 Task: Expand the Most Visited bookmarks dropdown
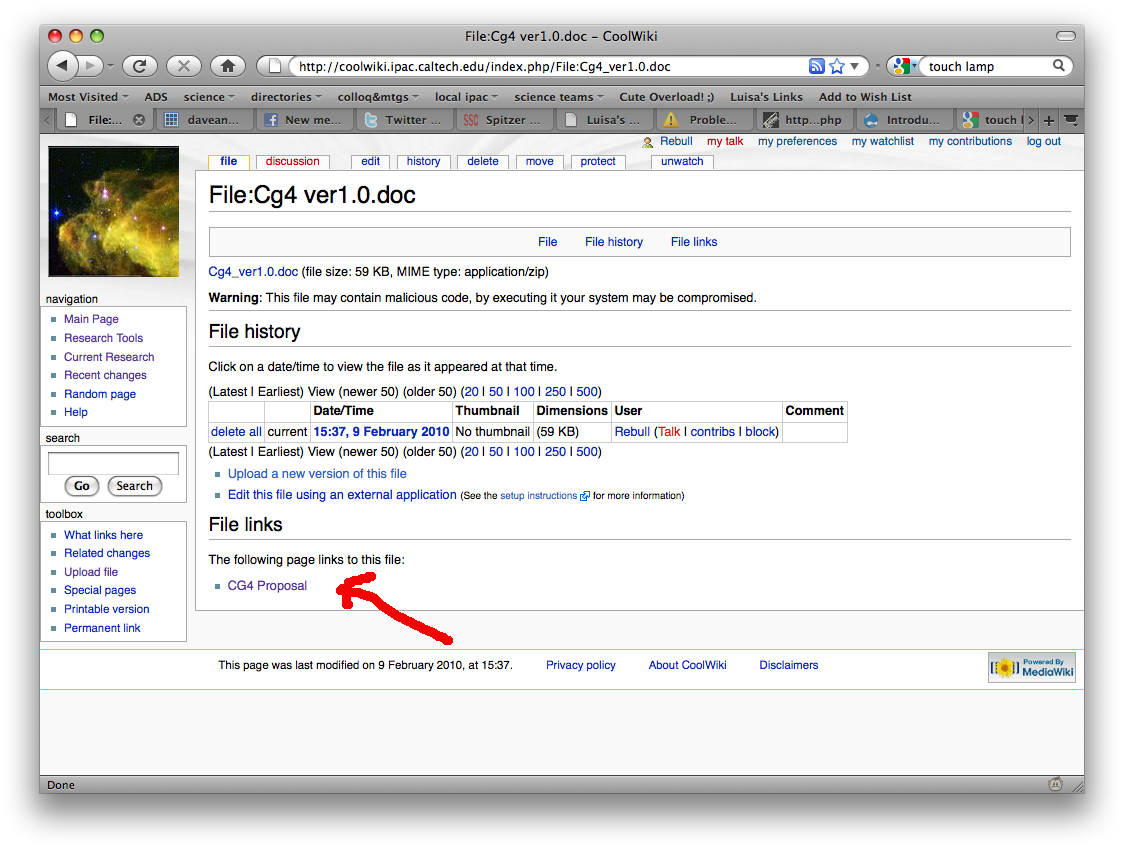(89, 97)
